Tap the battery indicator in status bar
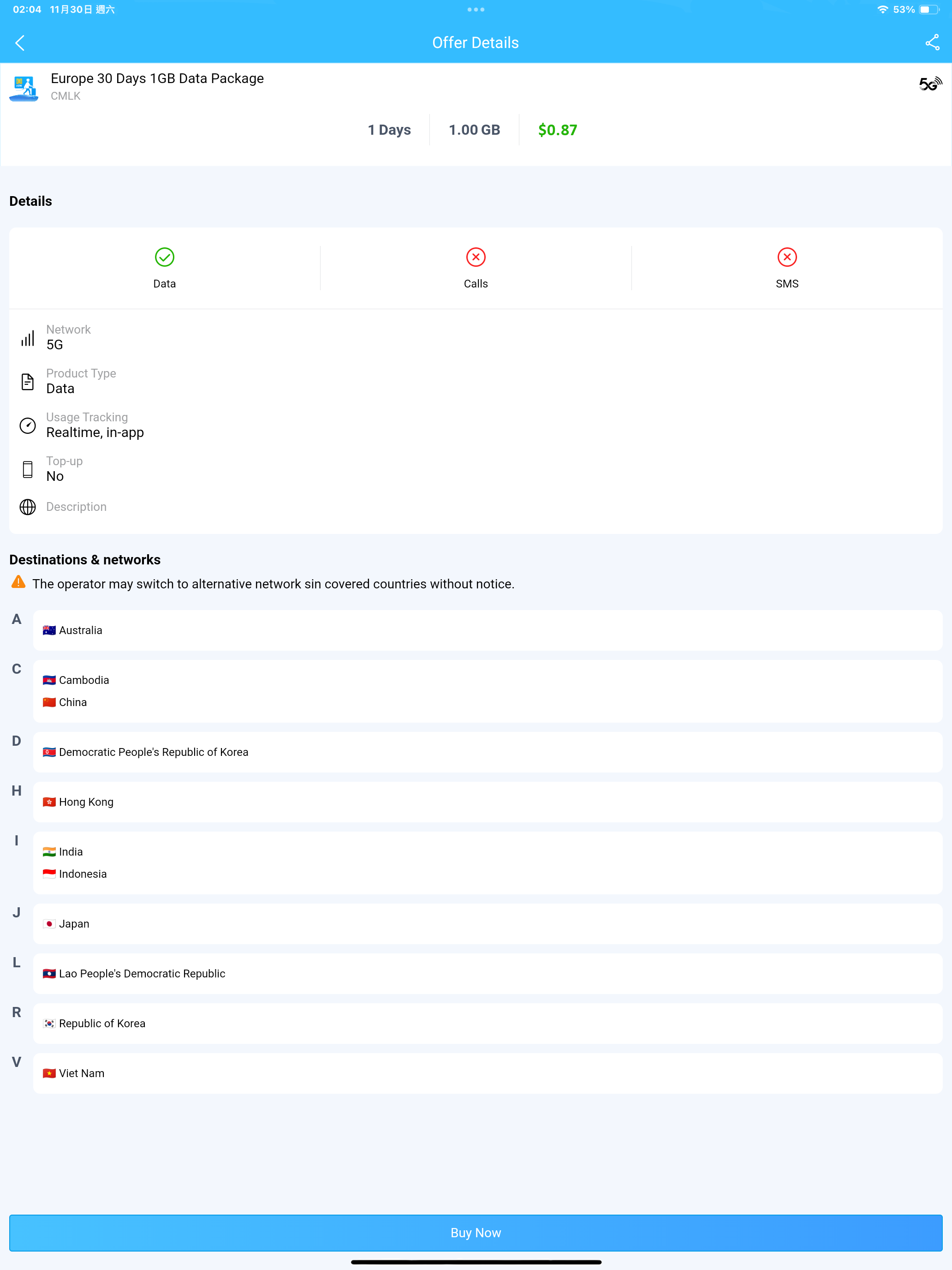952x1270 pixels. [x=928, y=10]
